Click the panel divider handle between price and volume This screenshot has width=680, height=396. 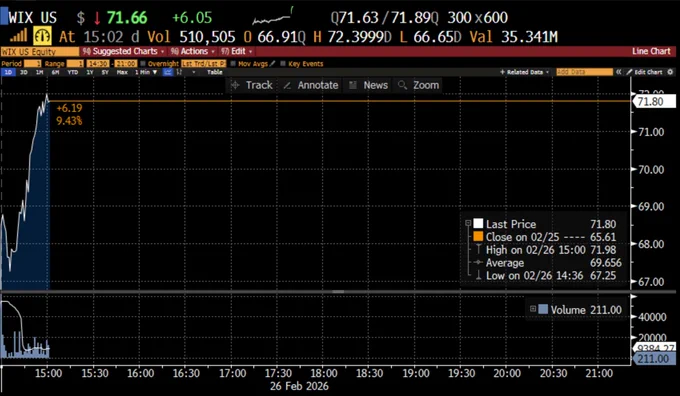point(338,292)
